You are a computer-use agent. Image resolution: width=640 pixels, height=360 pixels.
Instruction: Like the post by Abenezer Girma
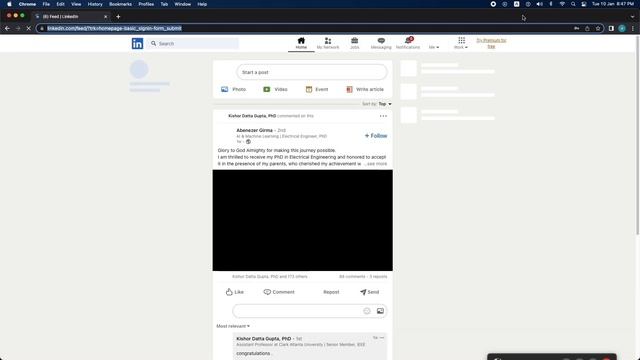(235, 292)
